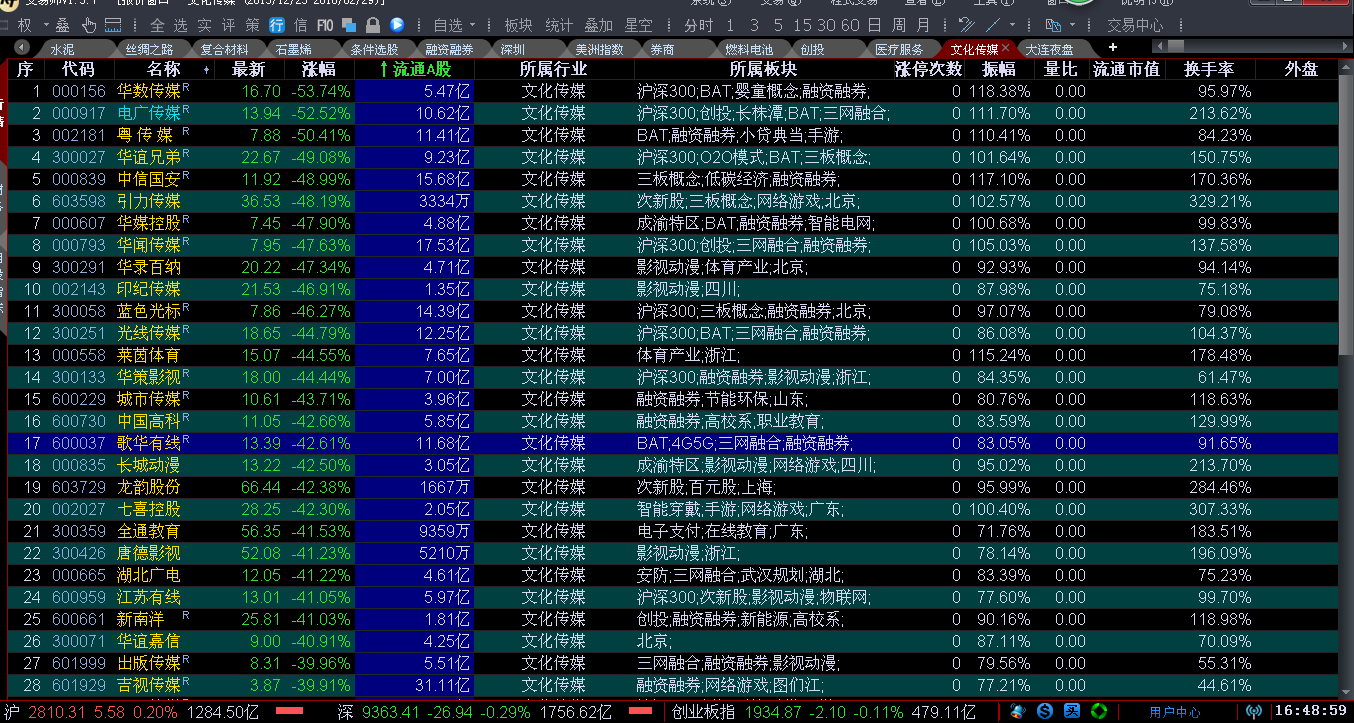Screen dimensions: 1354x723
Task: Sort the table by 涨幅 column header
Action: coord(321,69)
